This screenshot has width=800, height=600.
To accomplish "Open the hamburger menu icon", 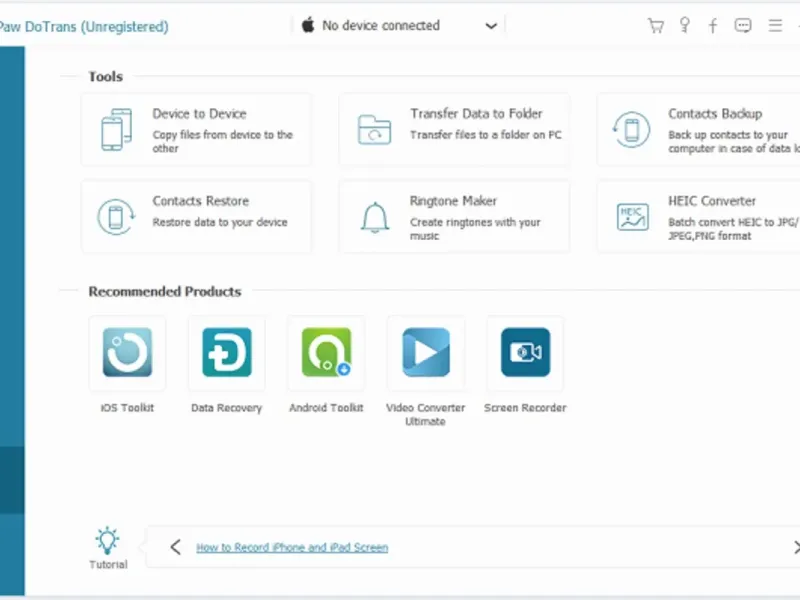I will [776, 25].
